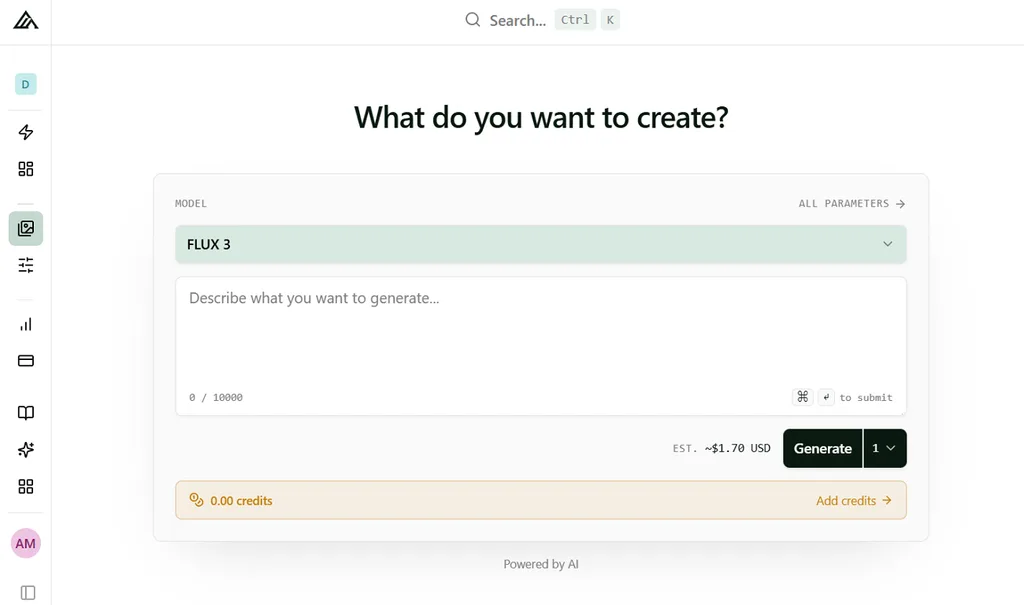The height and width of the screenshot is (605, 1024).
Task: Click the lightning bolt sidebar icon
Action: click(x=25, y=132)
